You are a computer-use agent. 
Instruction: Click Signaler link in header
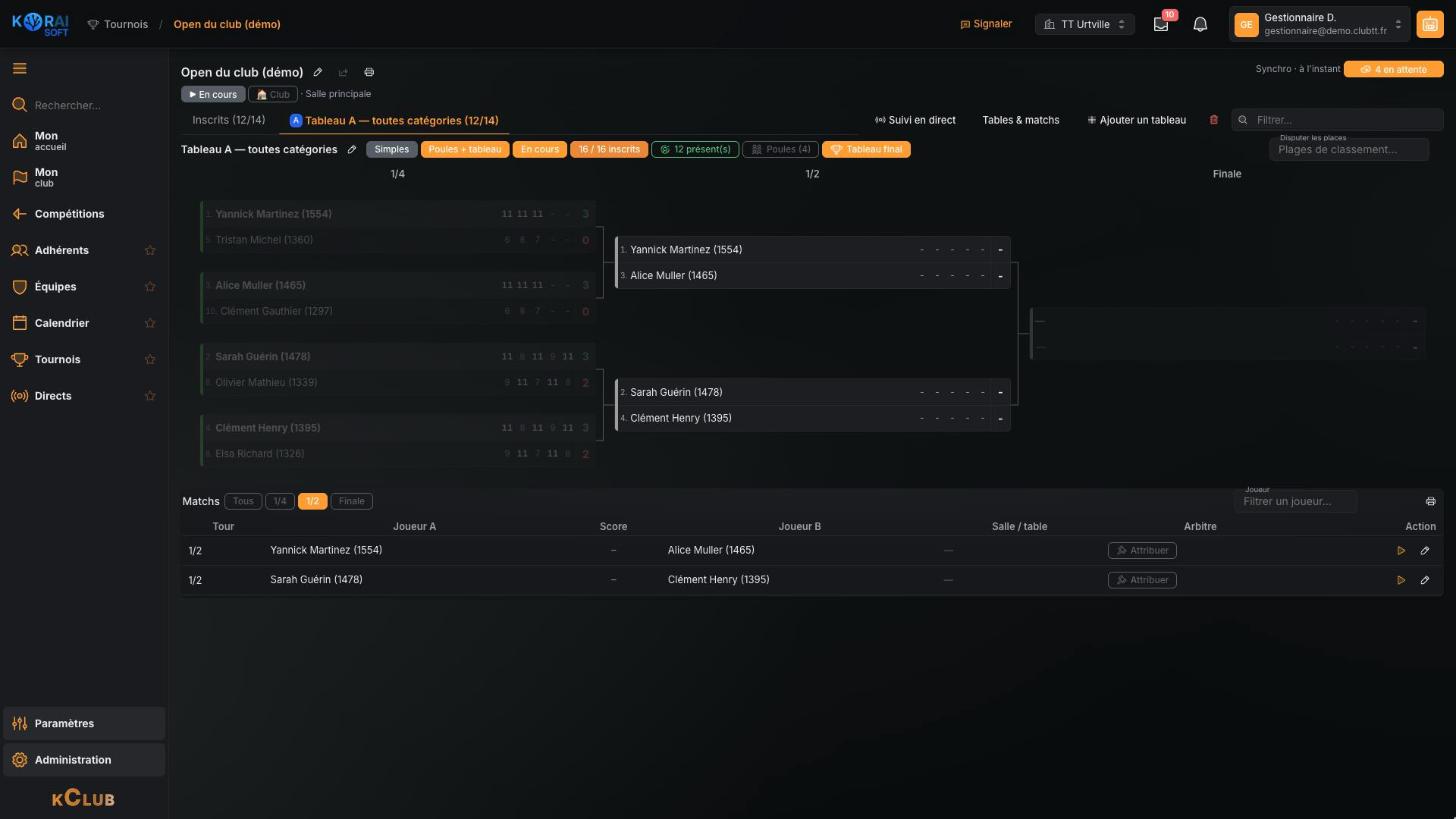pos(986,24)
